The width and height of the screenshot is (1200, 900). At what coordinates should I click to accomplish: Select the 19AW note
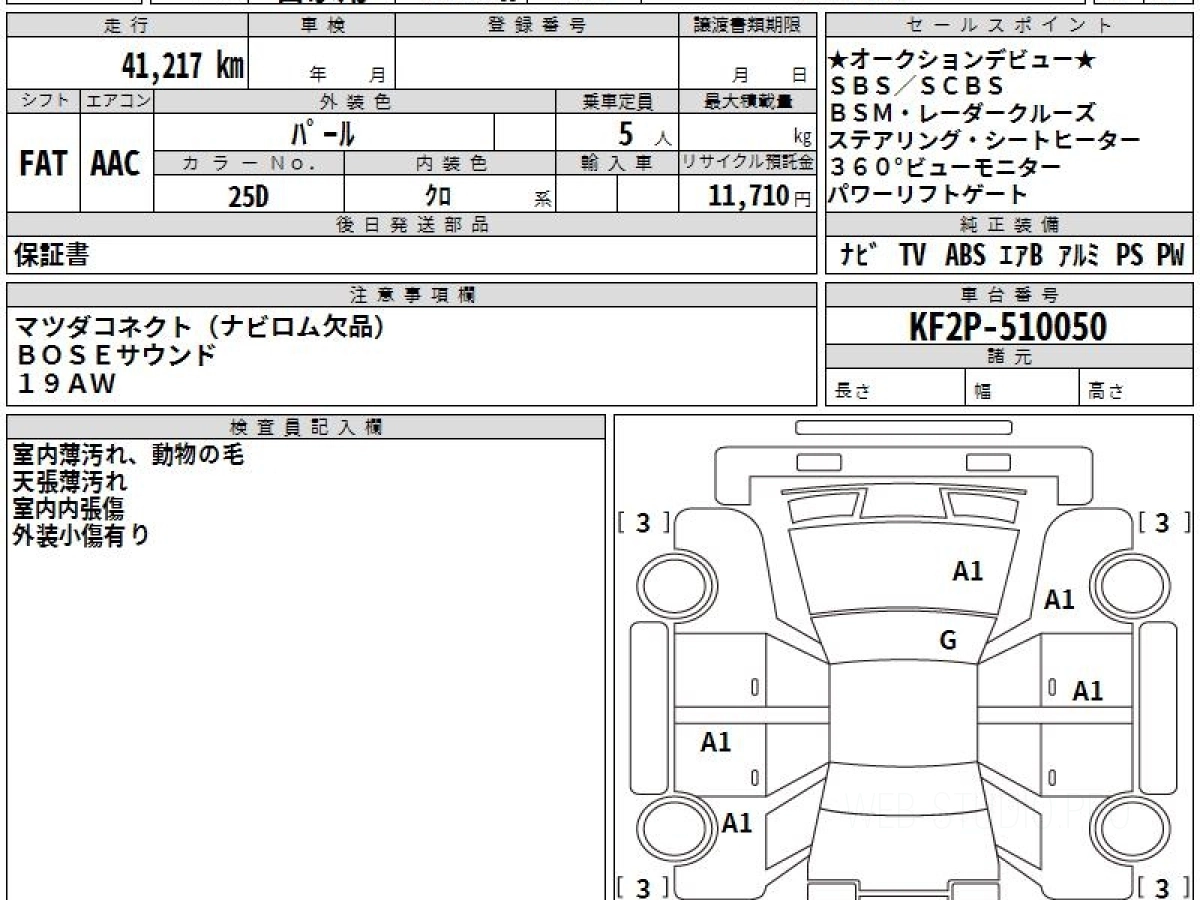pos(65,383)
